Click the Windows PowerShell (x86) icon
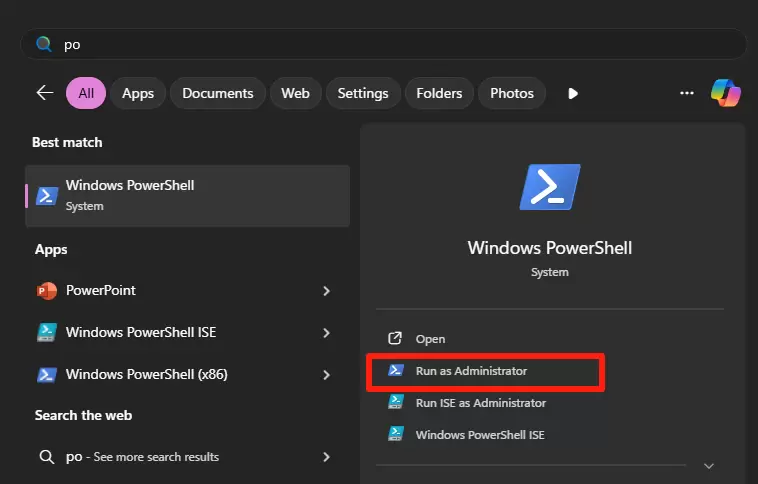 click(x=46, y=375)
